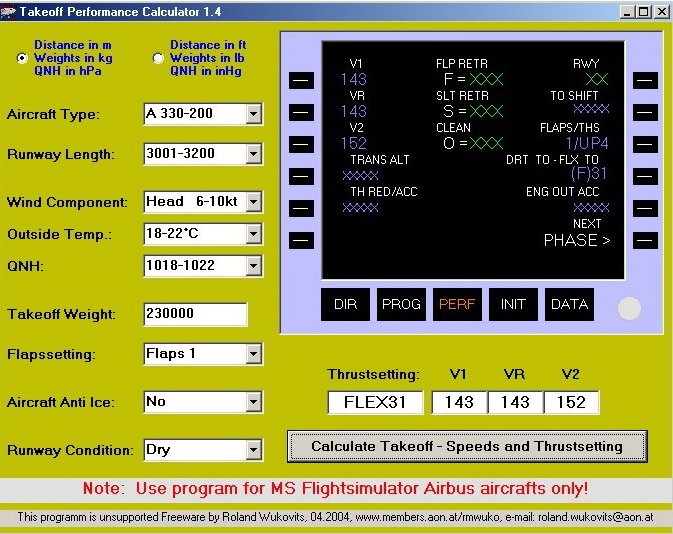Expand the Wind Component dropdown
This screenshot has width=673, height=534.
254,202
